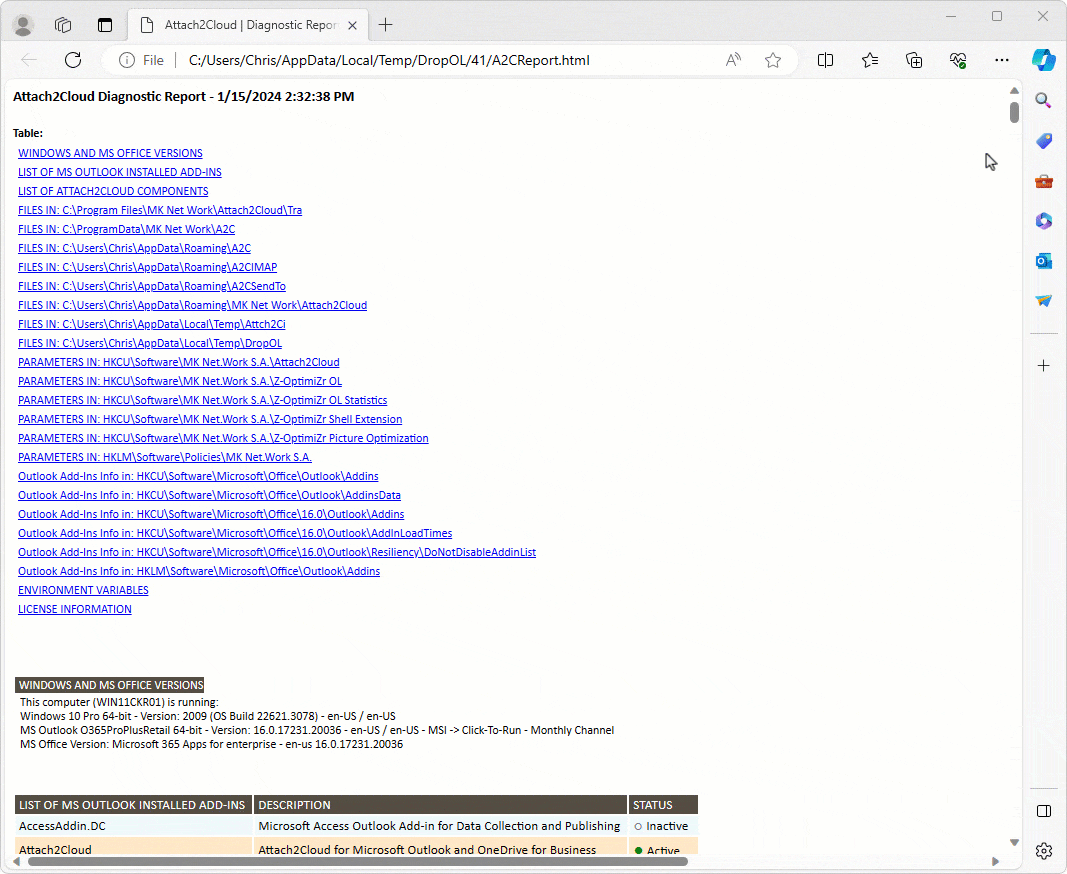Open the Collections icon
Image resolution: width=1067 pixels, height=874 pixels.
click(x=914, y=60)
